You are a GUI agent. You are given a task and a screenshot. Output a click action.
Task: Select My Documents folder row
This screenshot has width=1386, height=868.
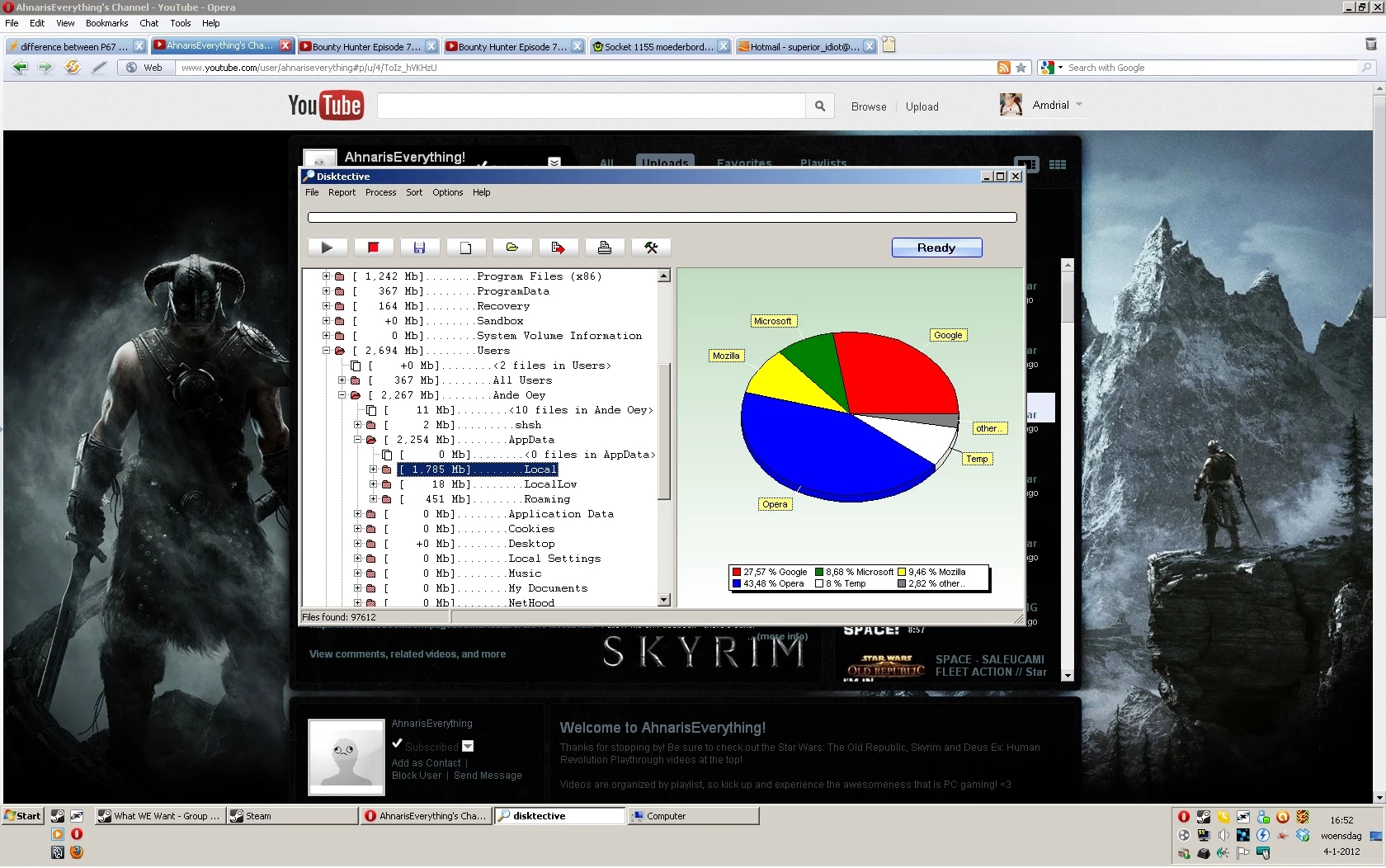pyautogui.click(x=485, y=588)
